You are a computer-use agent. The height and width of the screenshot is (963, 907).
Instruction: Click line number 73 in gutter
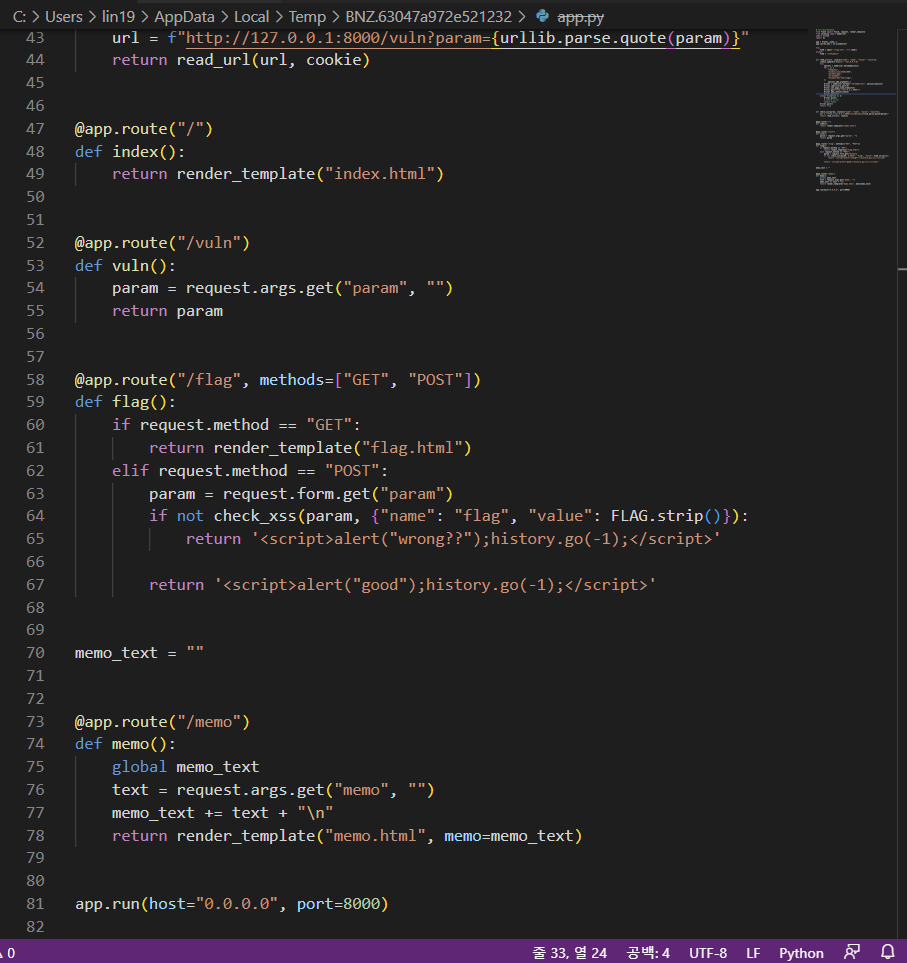coord(35,722)
